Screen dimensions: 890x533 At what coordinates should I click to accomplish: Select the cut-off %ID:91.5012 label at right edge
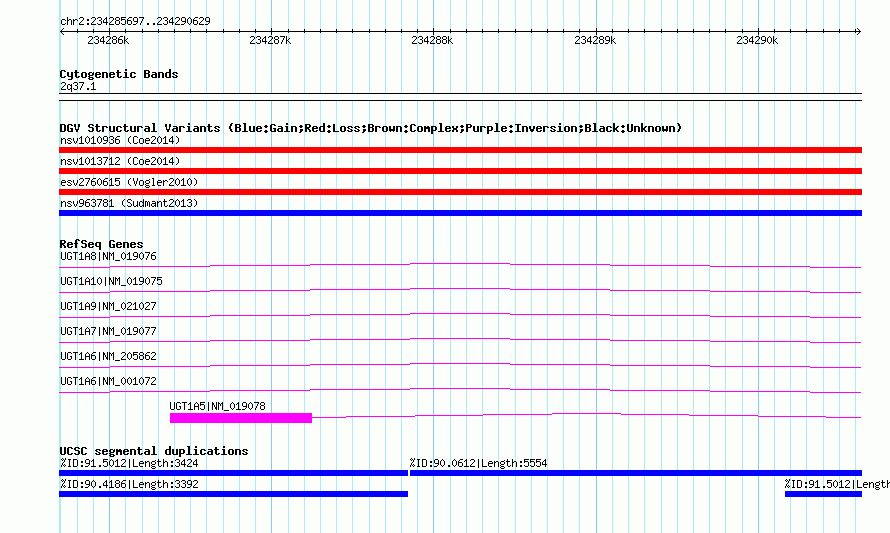pyautogui.click(x=837, y=485)
